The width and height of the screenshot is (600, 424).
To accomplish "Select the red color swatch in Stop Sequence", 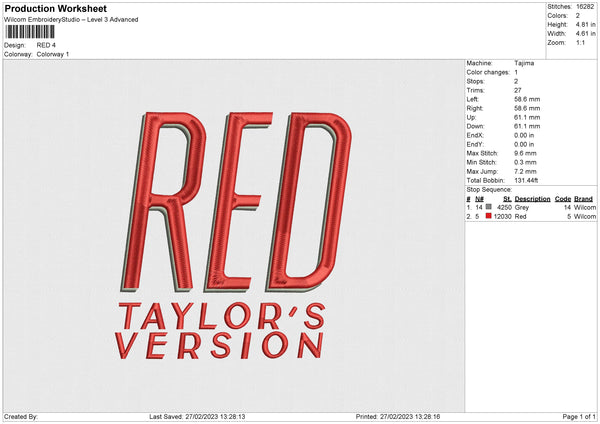I will click(489, 216).
